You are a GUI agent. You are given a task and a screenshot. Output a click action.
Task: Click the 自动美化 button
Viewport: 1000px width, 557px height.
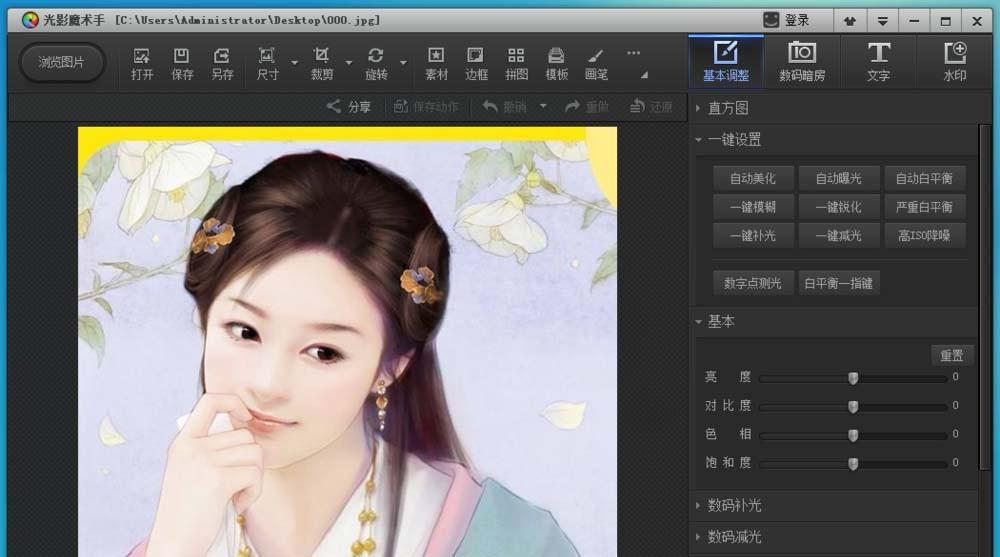pyautogui.click(x=753, y=178)
